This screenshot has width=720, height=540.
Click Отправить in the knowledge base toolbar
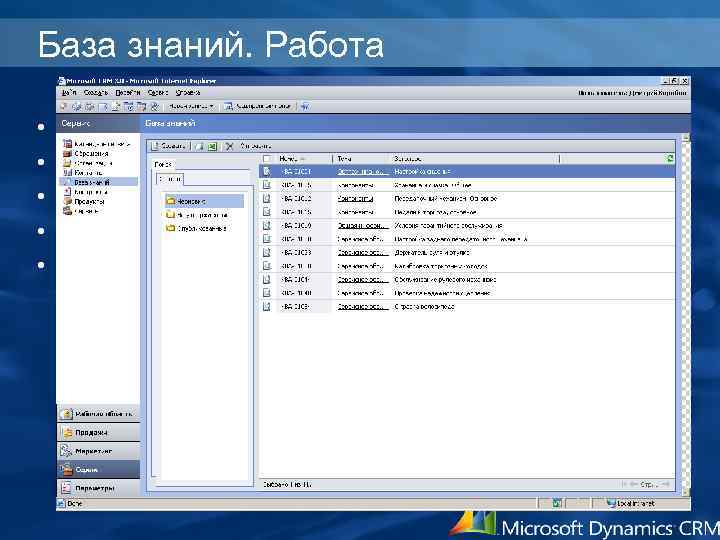(x=255, y=146)
